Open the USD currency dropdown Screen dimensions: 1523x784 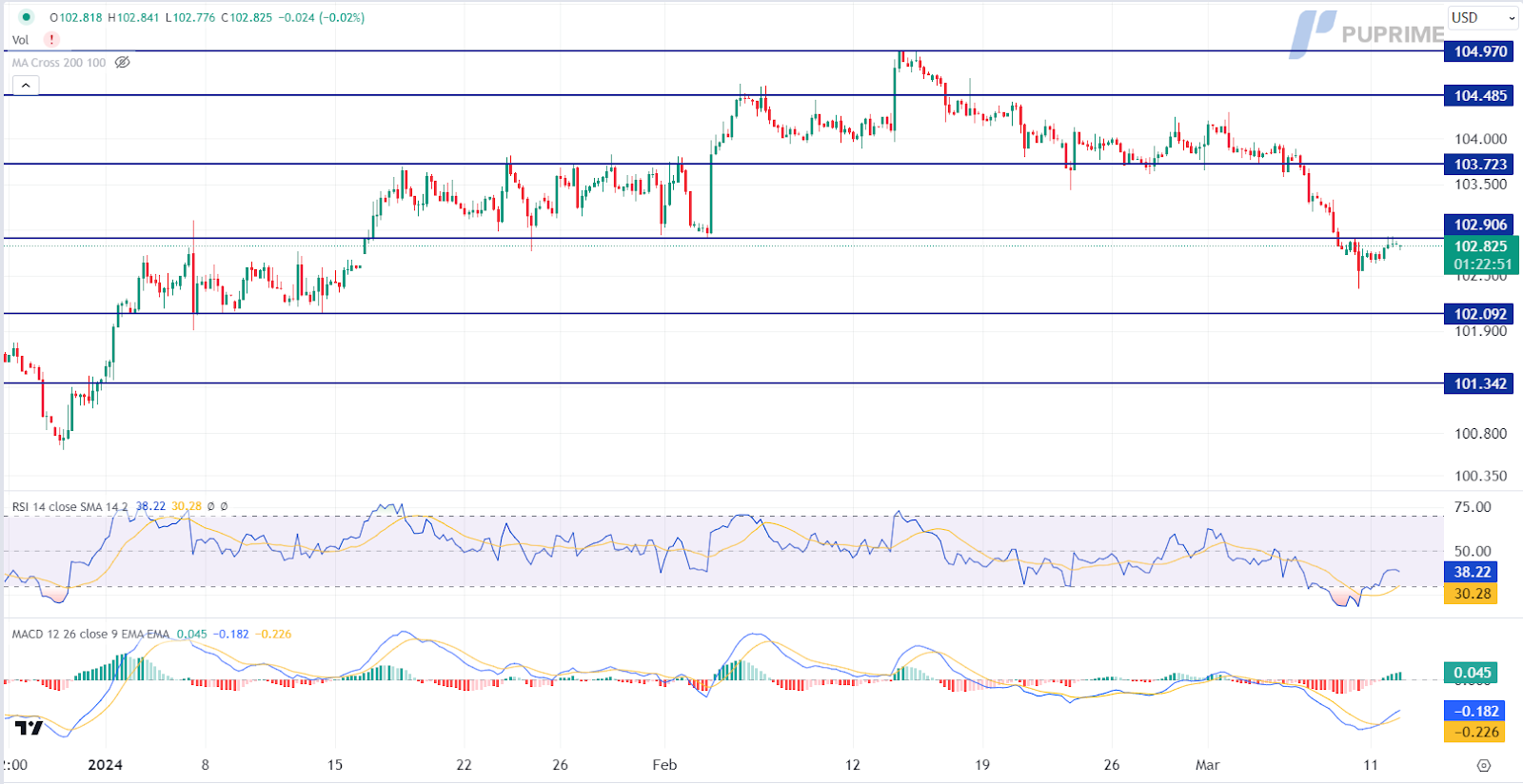click(x=1483, y=17)
